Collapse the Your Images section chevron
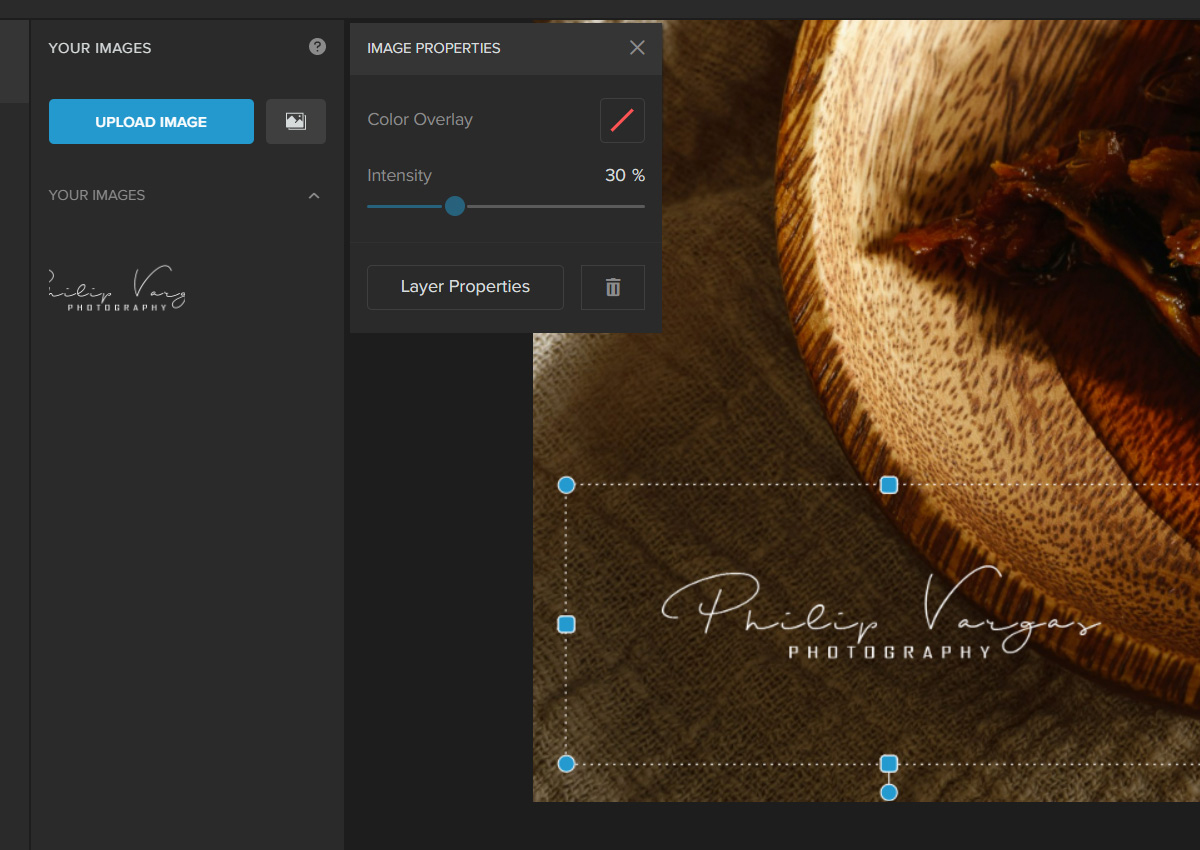 point(314,196)
